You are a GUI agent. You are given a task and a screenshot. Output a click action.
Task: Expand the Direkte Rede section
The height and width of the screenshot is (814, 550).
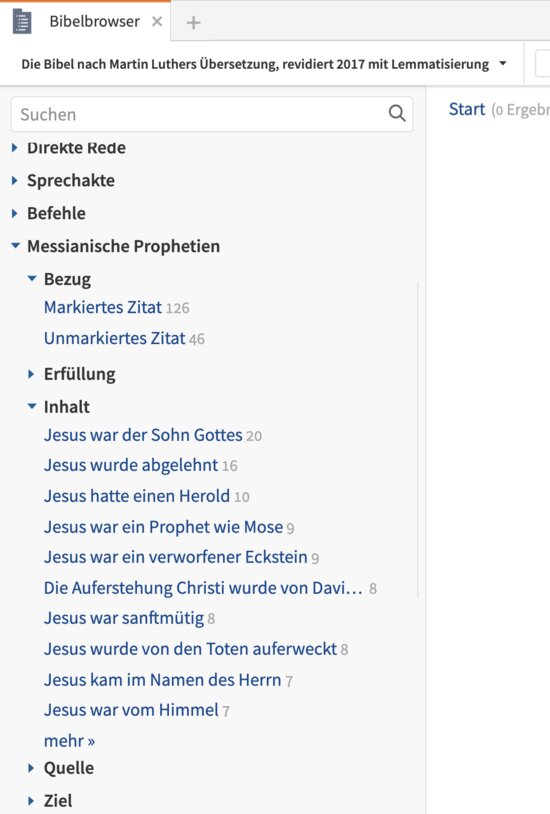pos(15,148)
